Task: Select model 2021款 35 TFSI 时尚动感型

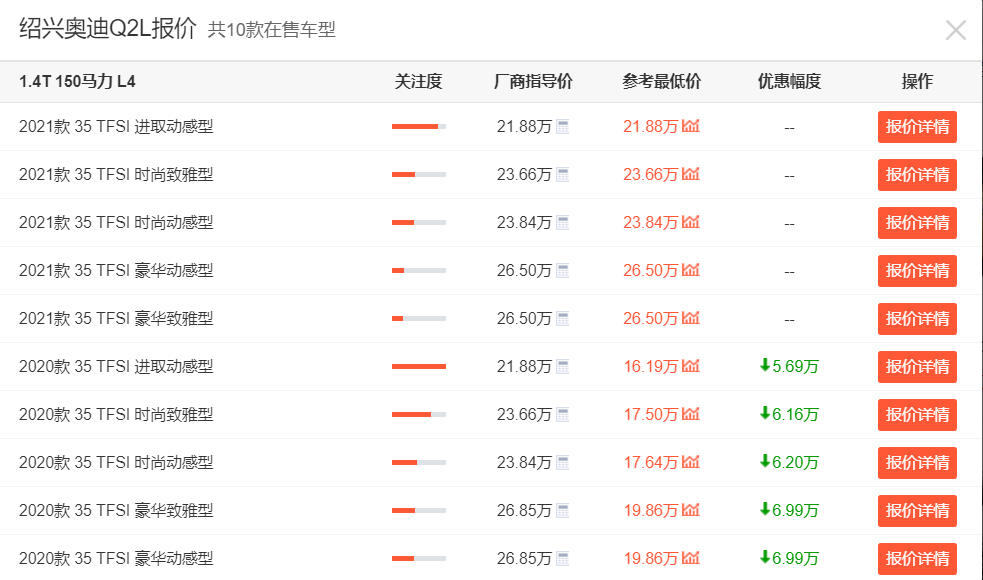Action: click(116, 223)
